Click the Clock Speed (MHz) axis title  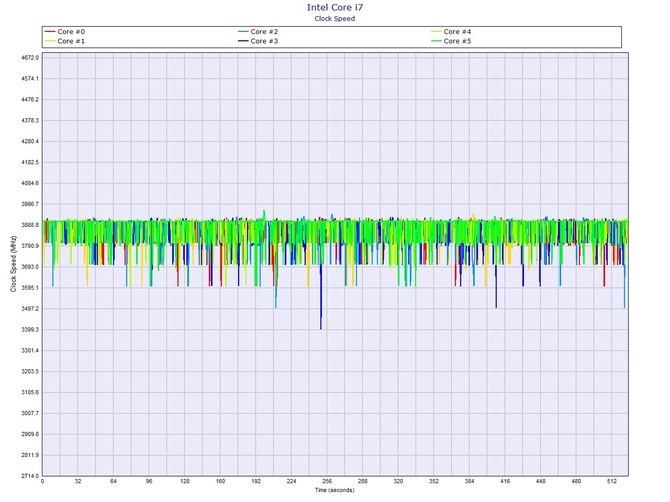(13, 264)
